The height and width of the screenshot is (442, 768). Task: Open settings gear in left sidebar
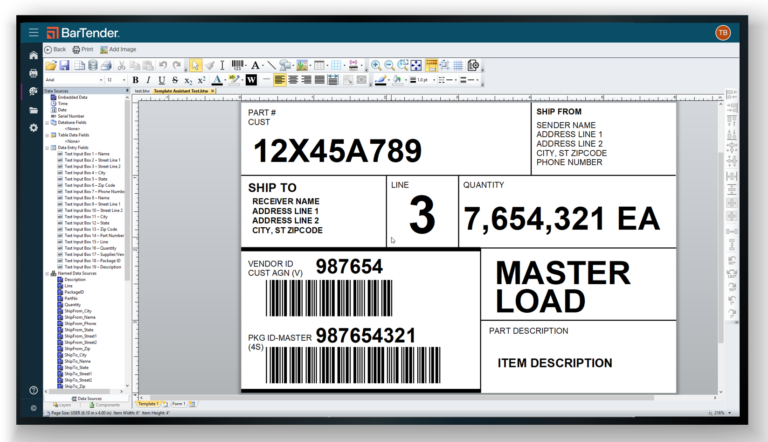coord(33,128)
